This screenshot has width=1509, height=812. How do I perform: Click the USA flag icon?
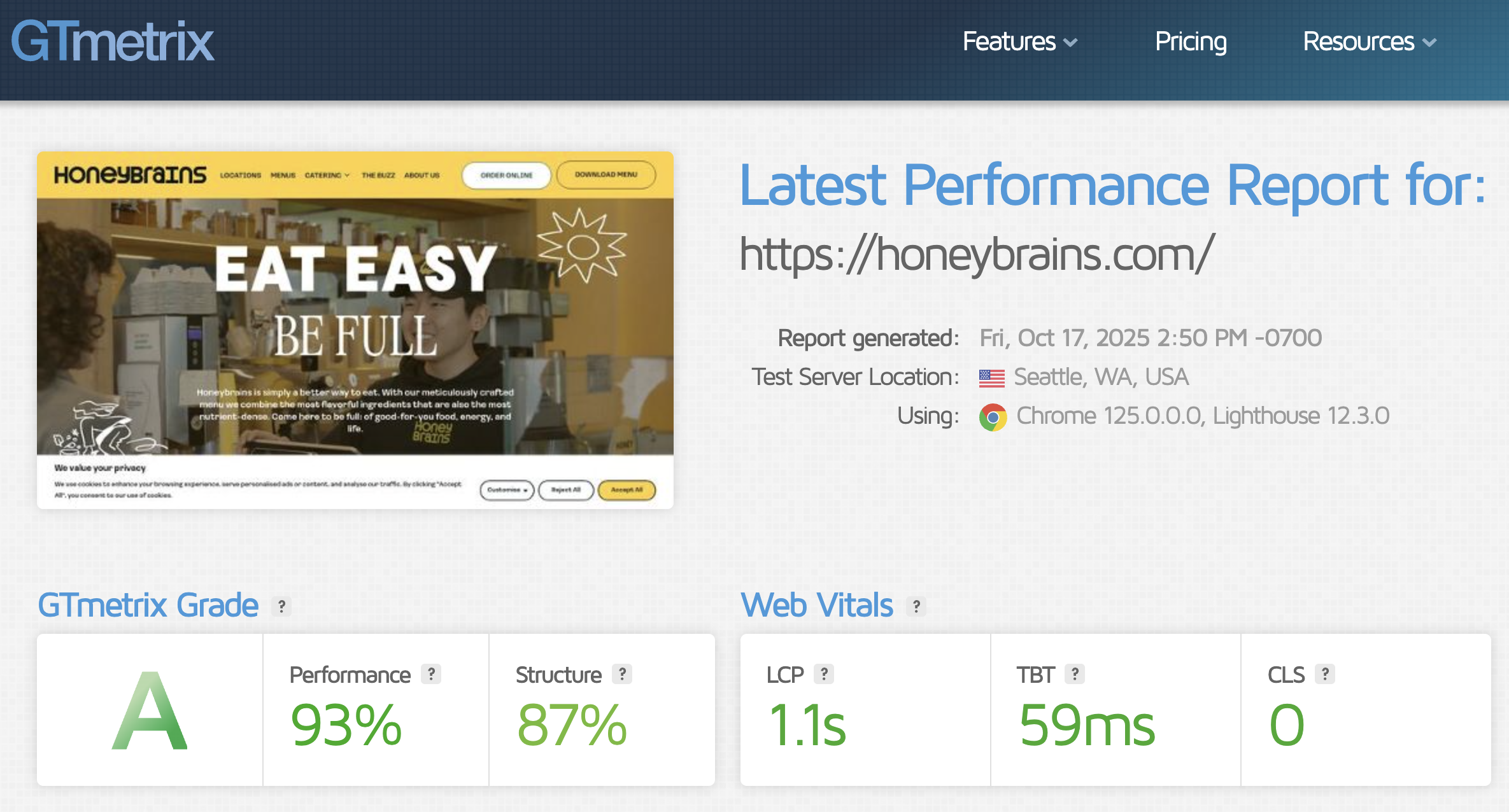(991, 378)
